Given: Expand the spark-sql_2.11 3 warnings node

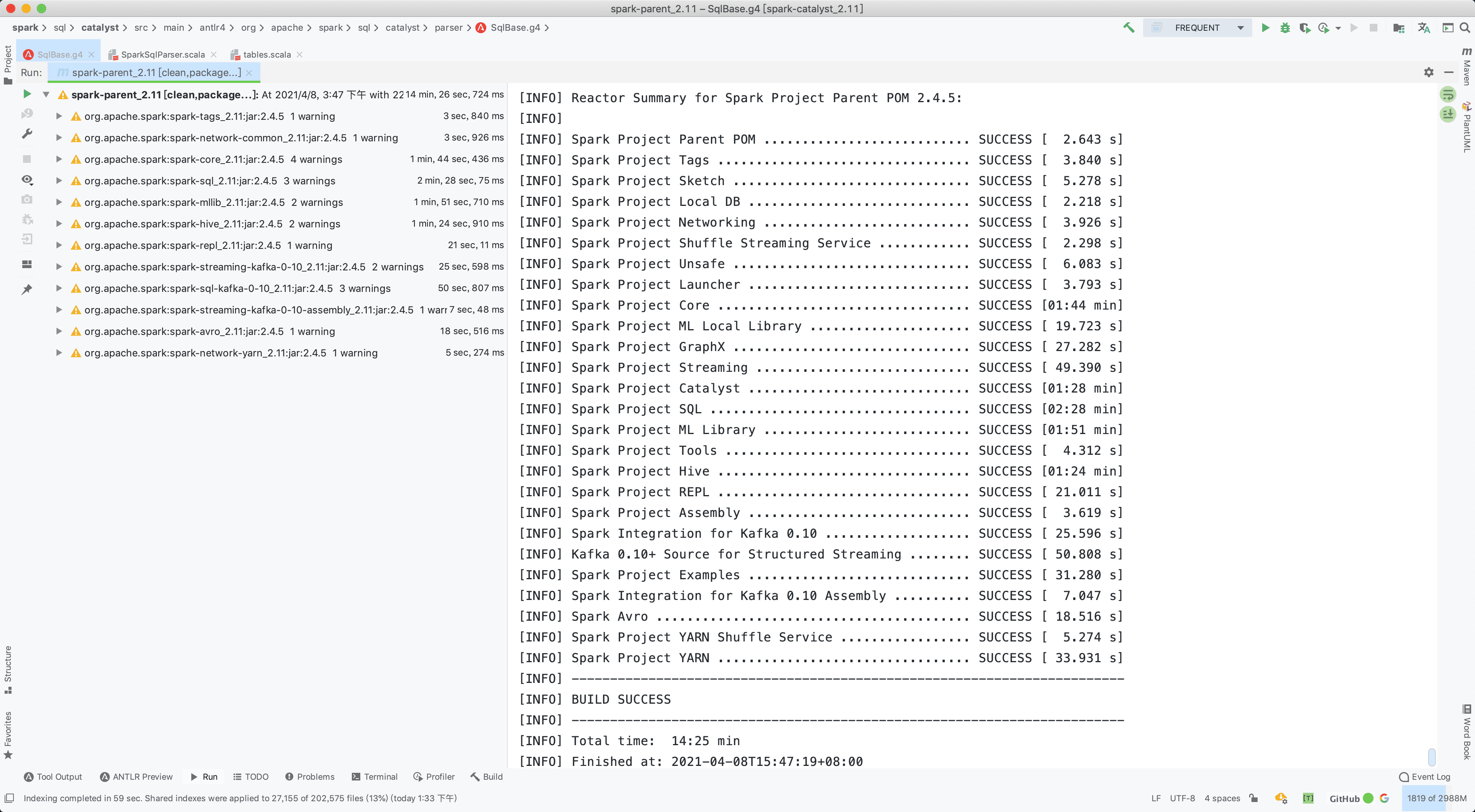Looking at the screenshot, I should [x=58, y=181].
